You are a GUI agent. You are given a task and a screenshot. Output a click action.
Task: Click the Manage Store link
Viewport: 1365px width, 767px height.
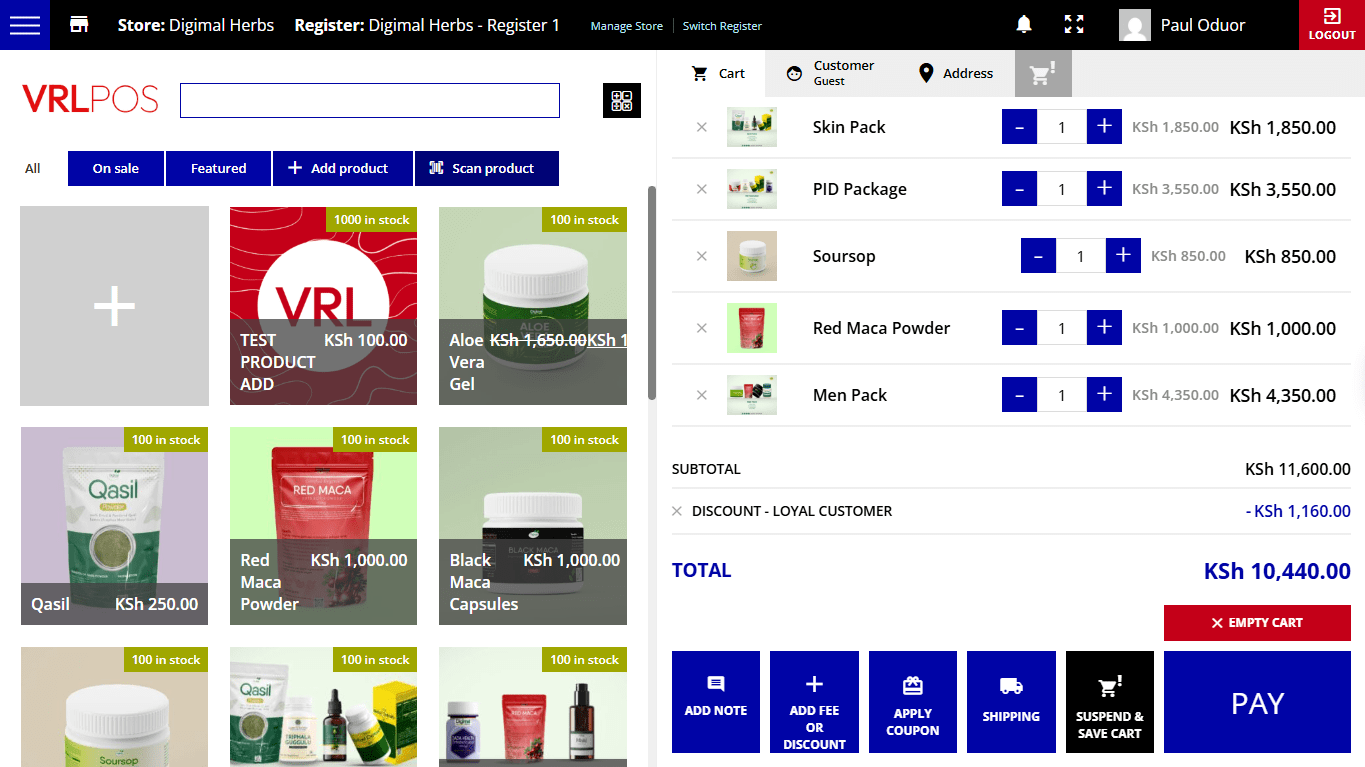[626, 26]
